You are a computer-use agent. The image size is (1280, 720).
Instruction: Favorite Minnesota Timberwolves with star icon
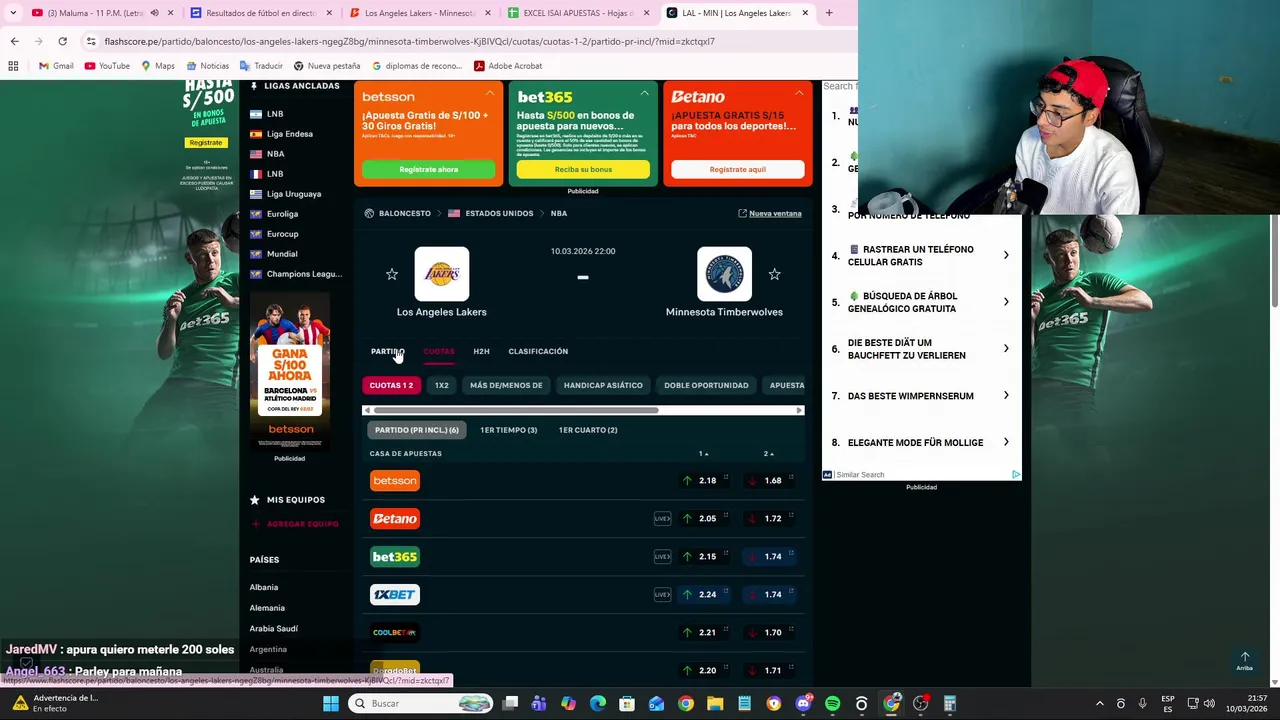(x=774, y=274)
